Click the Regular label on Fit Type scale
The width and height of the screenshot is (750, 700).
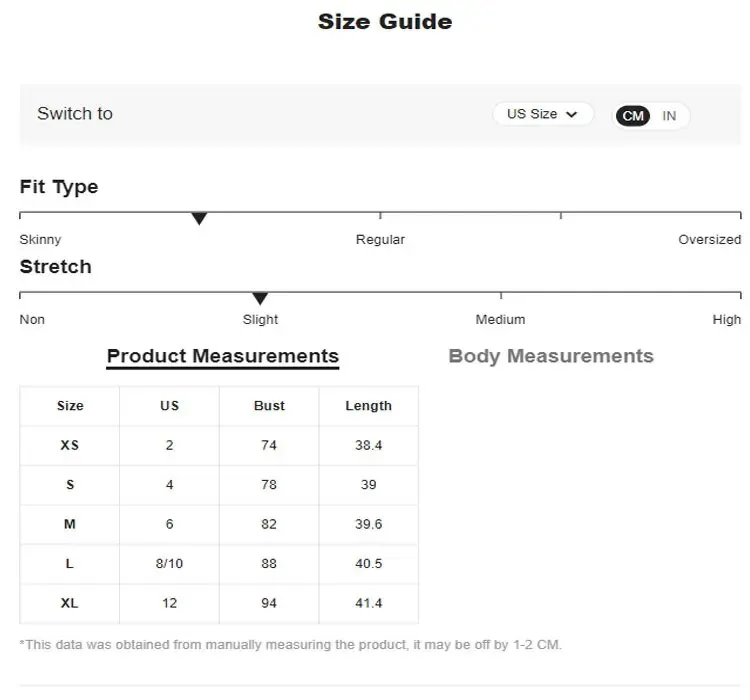(x=380, y=239)
